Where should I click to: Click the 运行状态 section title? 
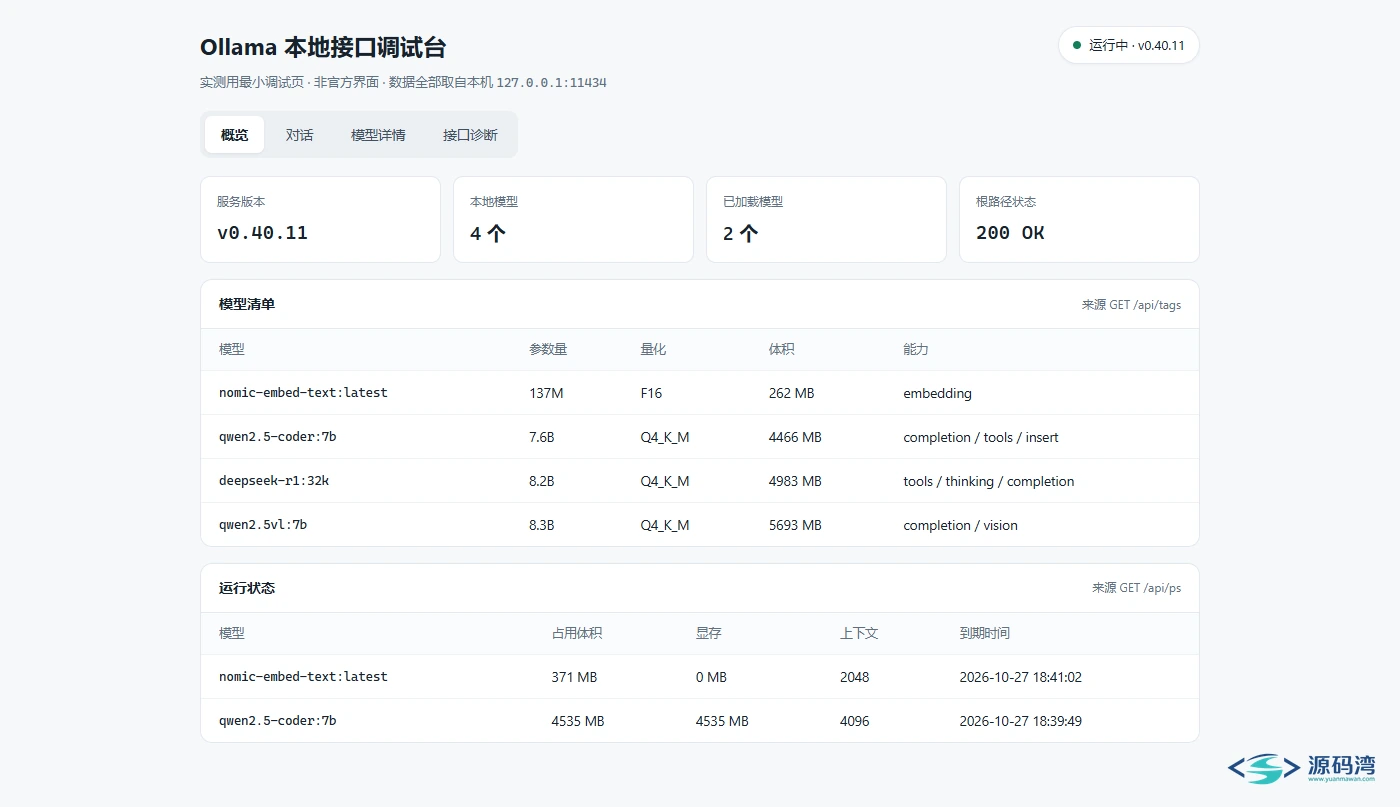click(247, 588)
